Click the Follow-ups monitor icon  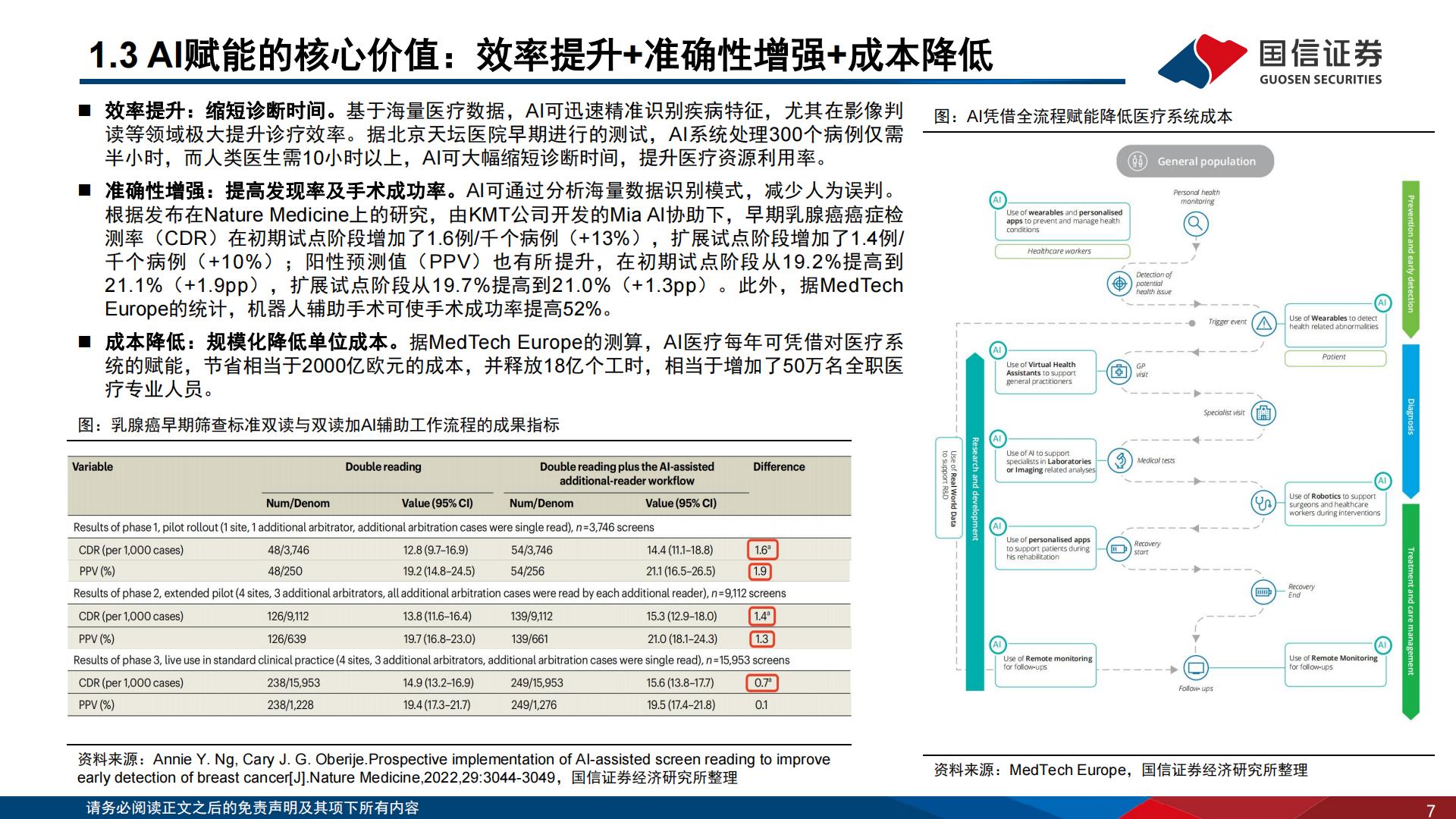point(1195,667)
